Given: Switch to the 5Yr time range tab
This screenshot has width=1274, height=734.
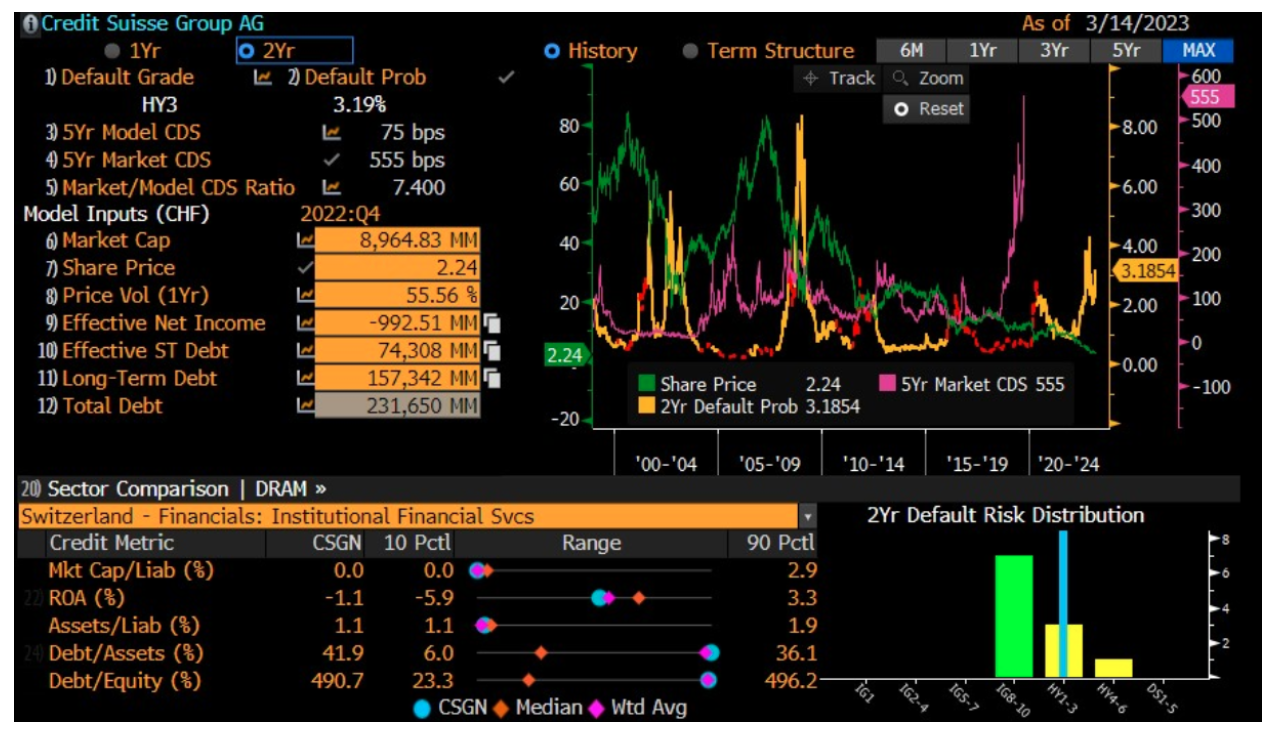Looking at the screenshot, I should pos(1126,51).
